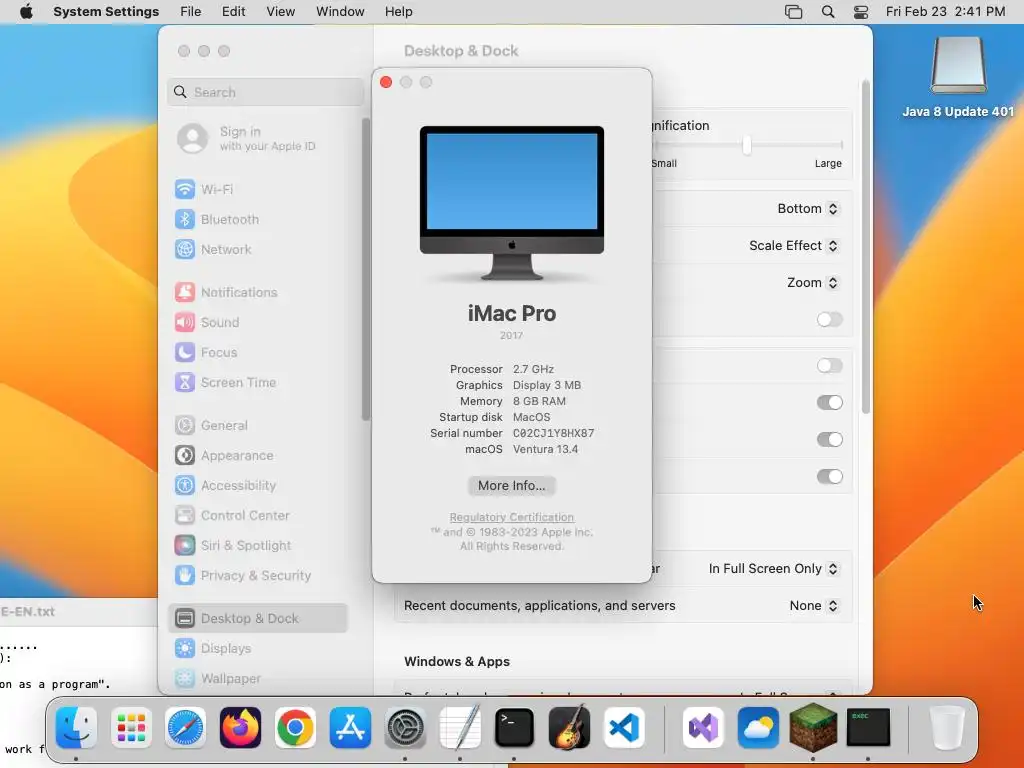Open the Bottom position dropdown

point(808,209)
